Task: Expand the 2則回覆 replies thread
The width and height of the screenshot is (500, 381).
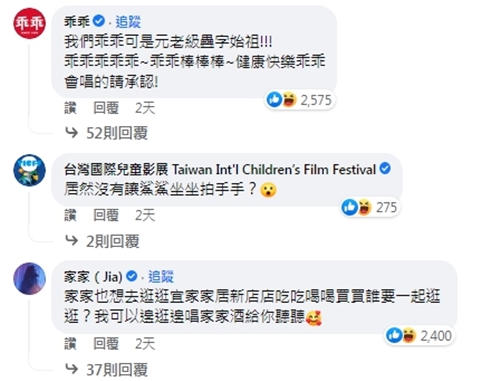Action: [x=113, y=241]
